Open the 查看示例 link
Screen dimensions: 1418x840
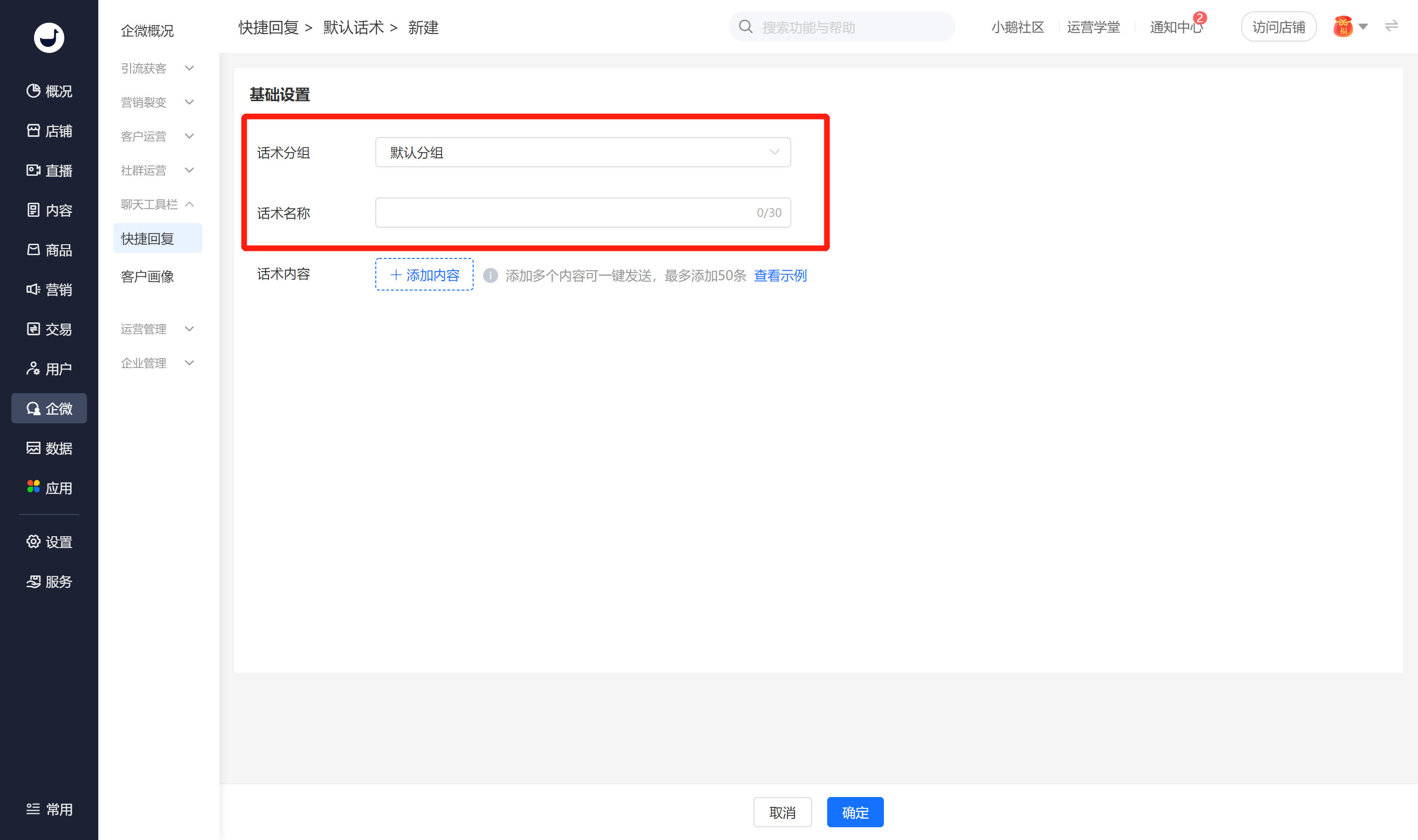click(x=780, y=275)
